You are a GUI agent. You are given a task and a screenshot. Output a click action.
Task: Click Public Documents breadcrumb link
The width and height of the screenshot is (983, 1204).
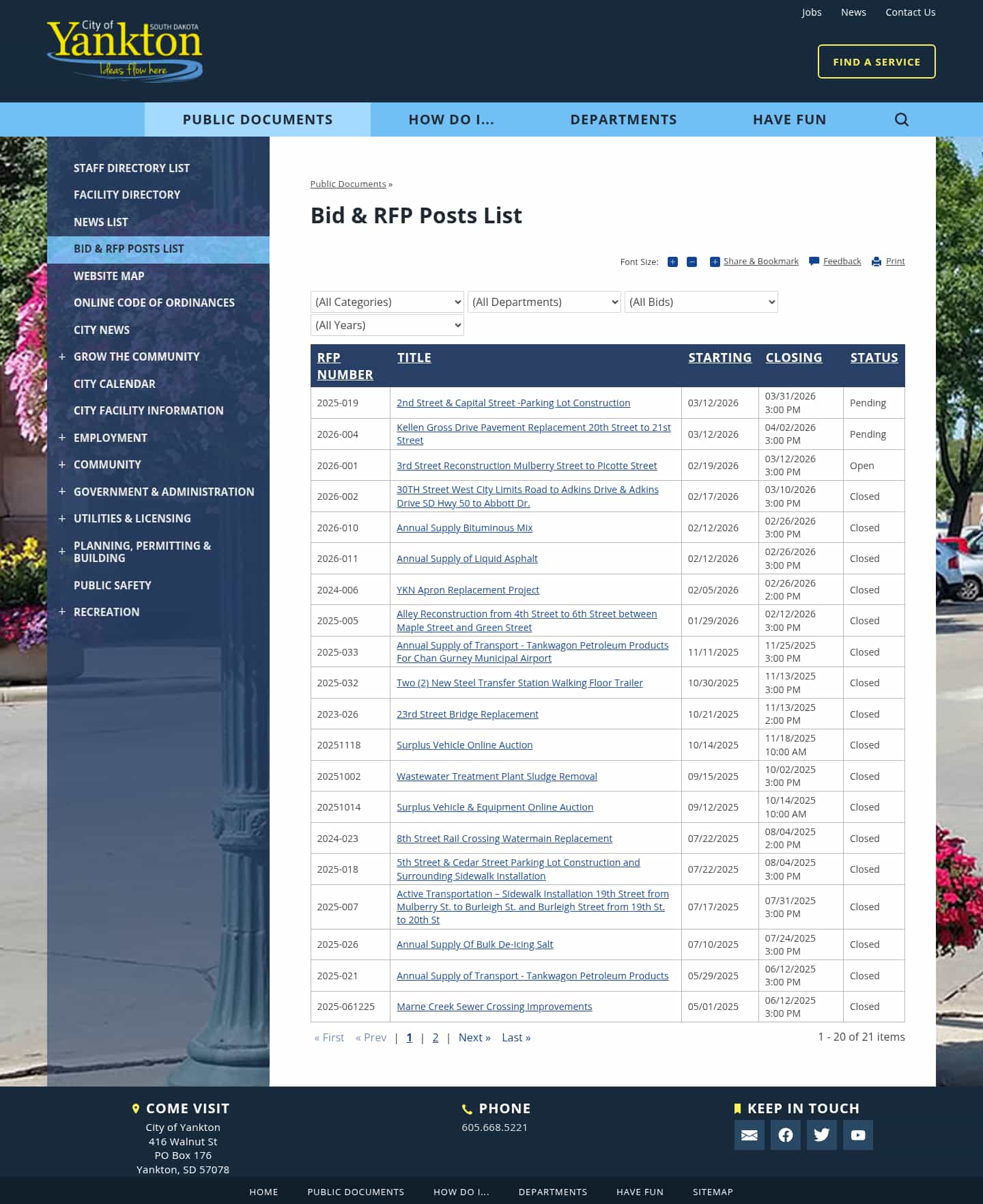(348, 184)
